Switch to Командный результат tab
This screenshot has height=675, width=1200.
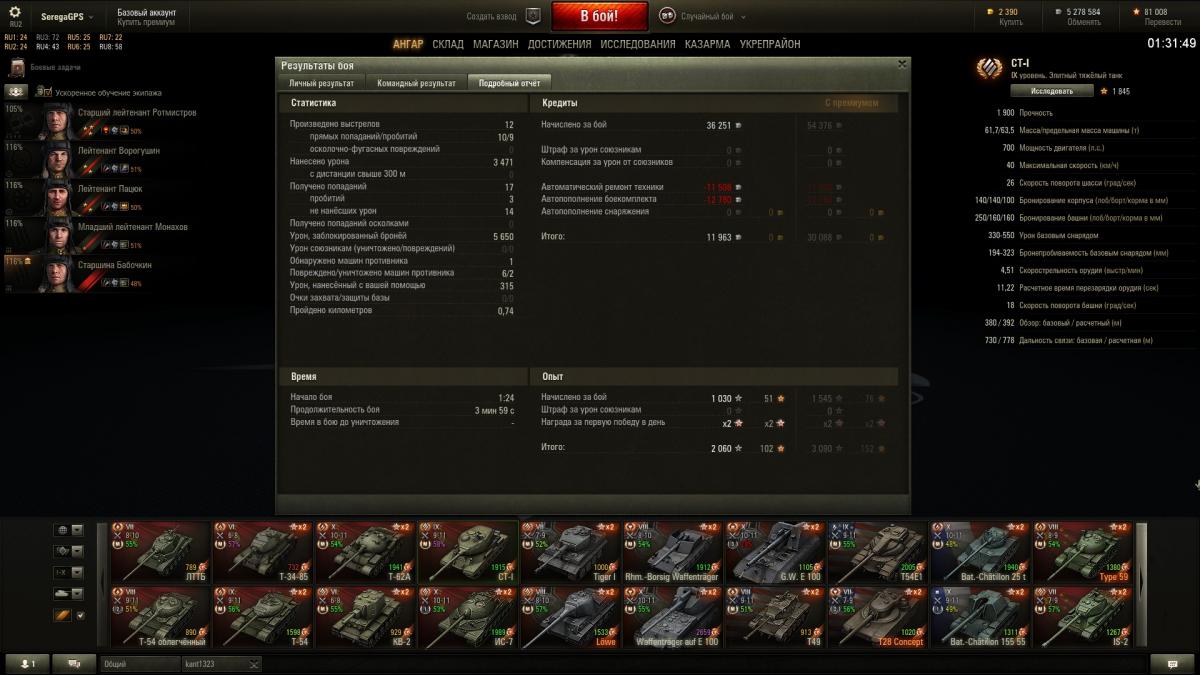click(417, 83)
